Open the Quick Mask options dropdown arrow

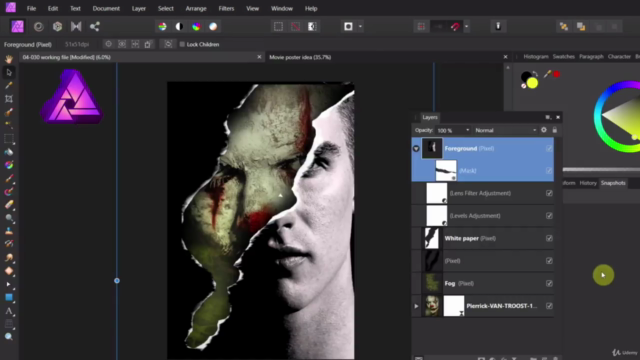coord(360,27)
